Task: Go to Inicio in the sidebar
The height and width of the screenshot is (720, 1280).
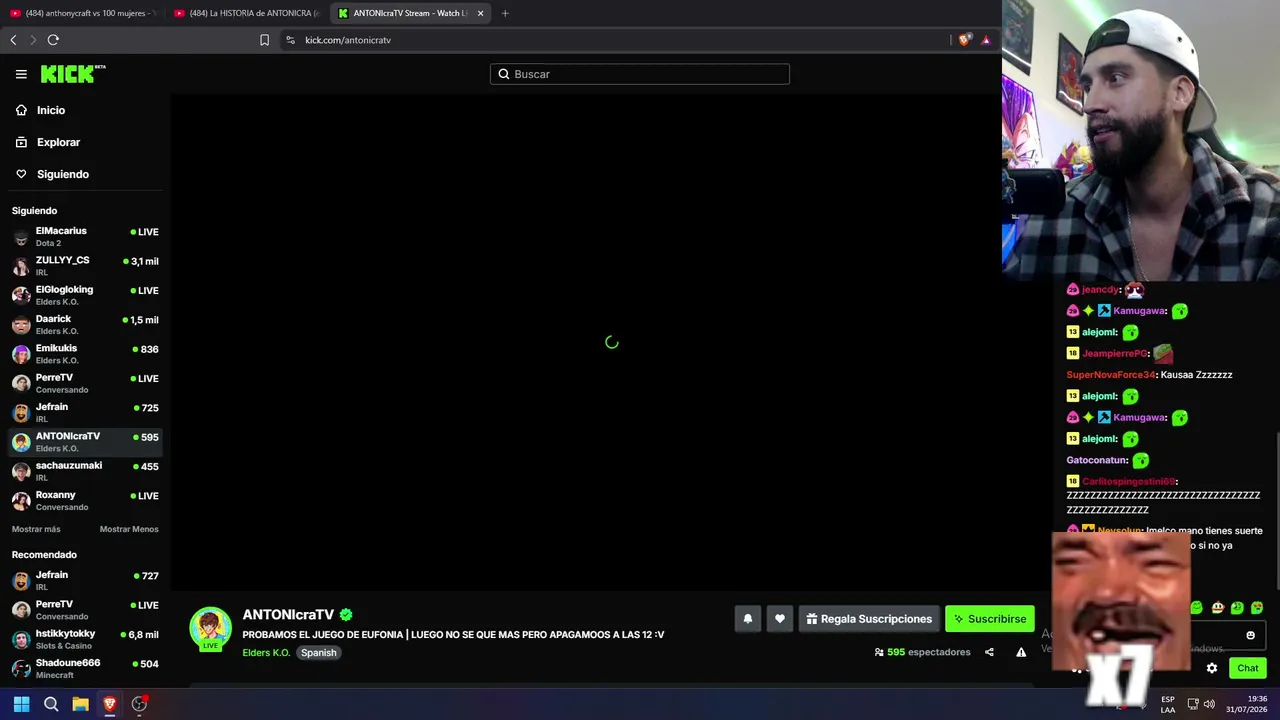Action: [x=51, y=110]
